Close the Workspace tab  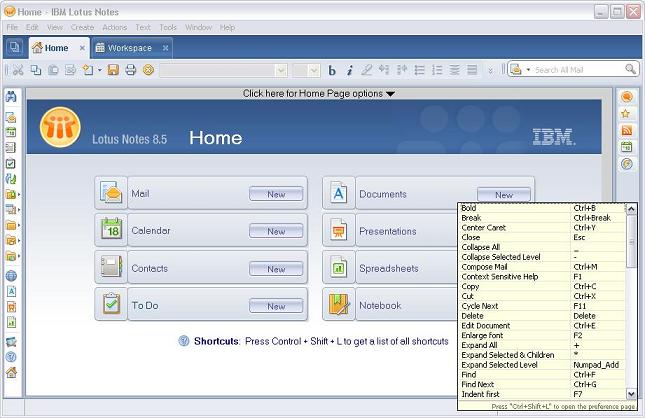coord(165,48)
